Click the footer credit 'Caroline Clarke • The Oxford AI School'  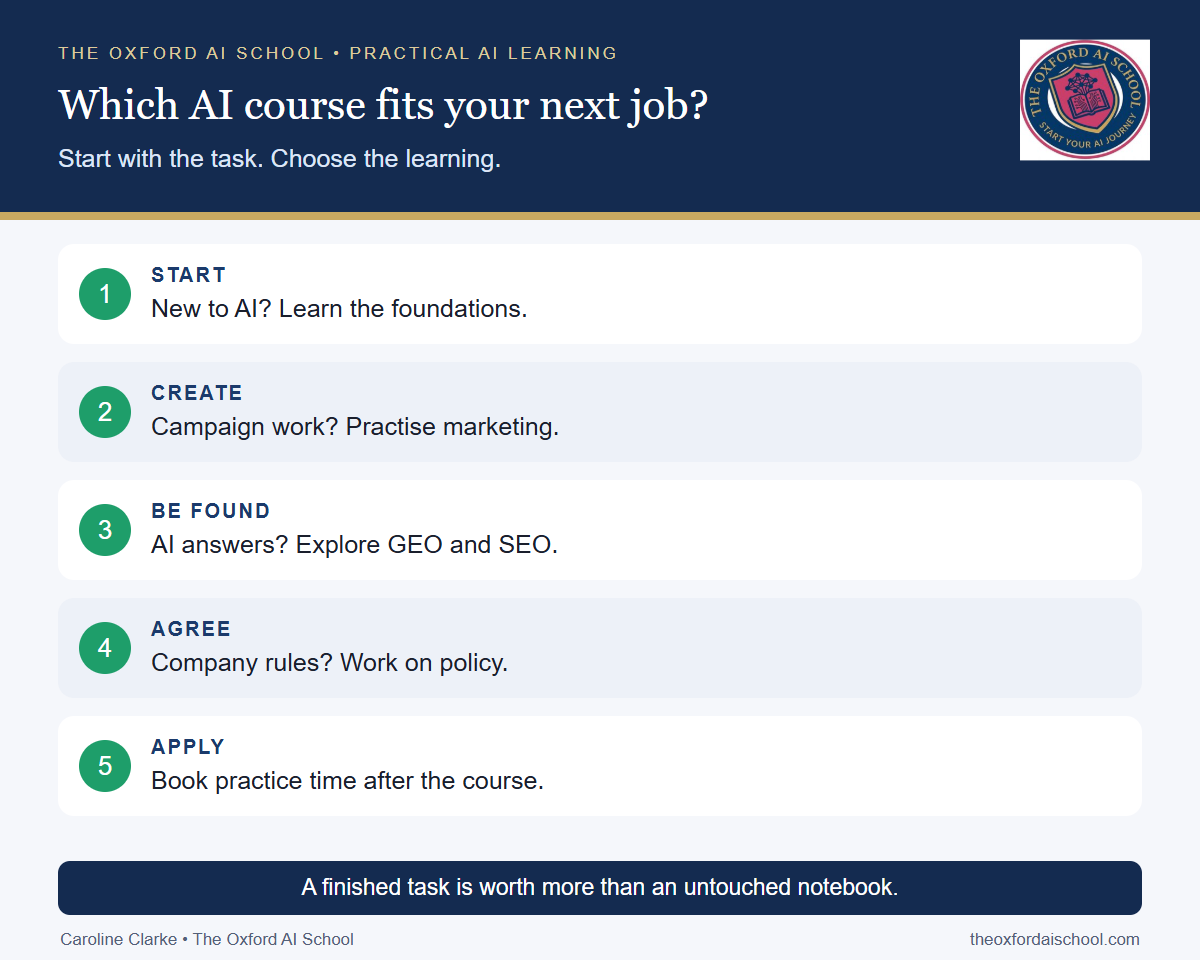pyautogui.click(x=207, y=939)
